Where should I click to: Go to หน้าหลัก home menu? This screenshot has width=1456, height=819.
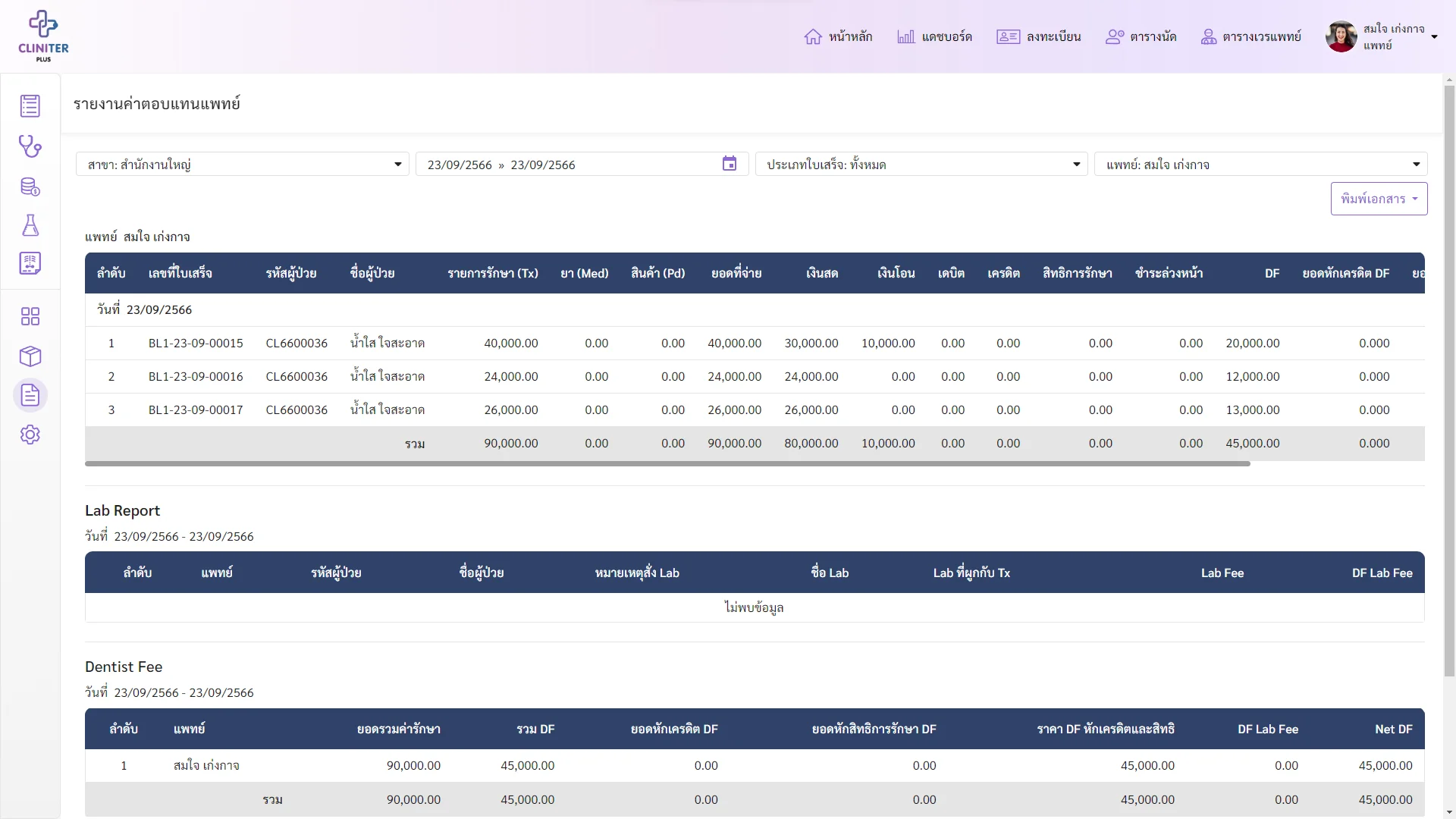(838, 36)
